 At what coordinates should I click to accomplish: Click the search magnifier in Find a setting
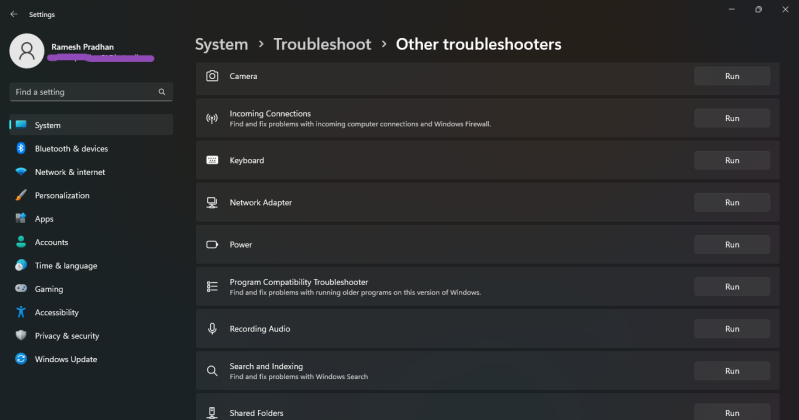pyautogui.click(x=162, y=92)
